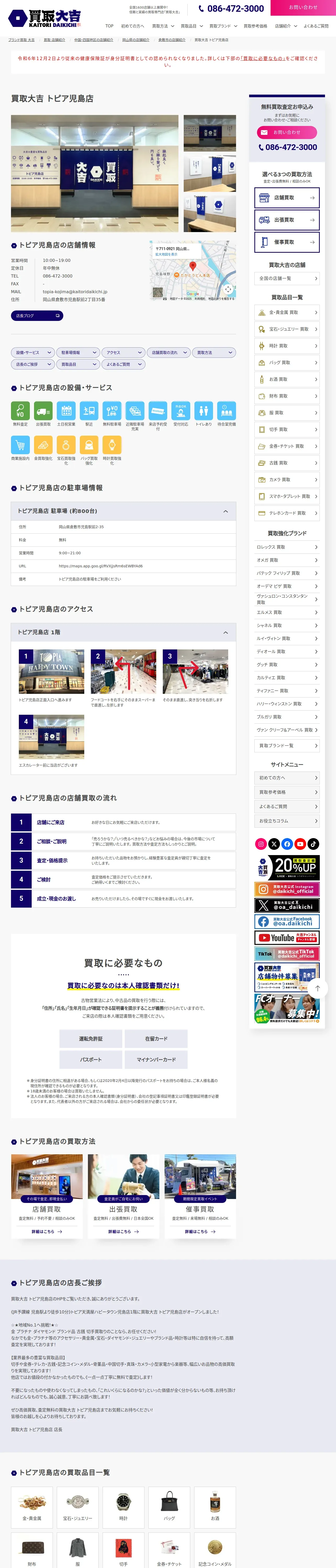Click the 駅近 station icon
Screen dimensions: 336x1568
pyautogui.click(x=89, y=411)
